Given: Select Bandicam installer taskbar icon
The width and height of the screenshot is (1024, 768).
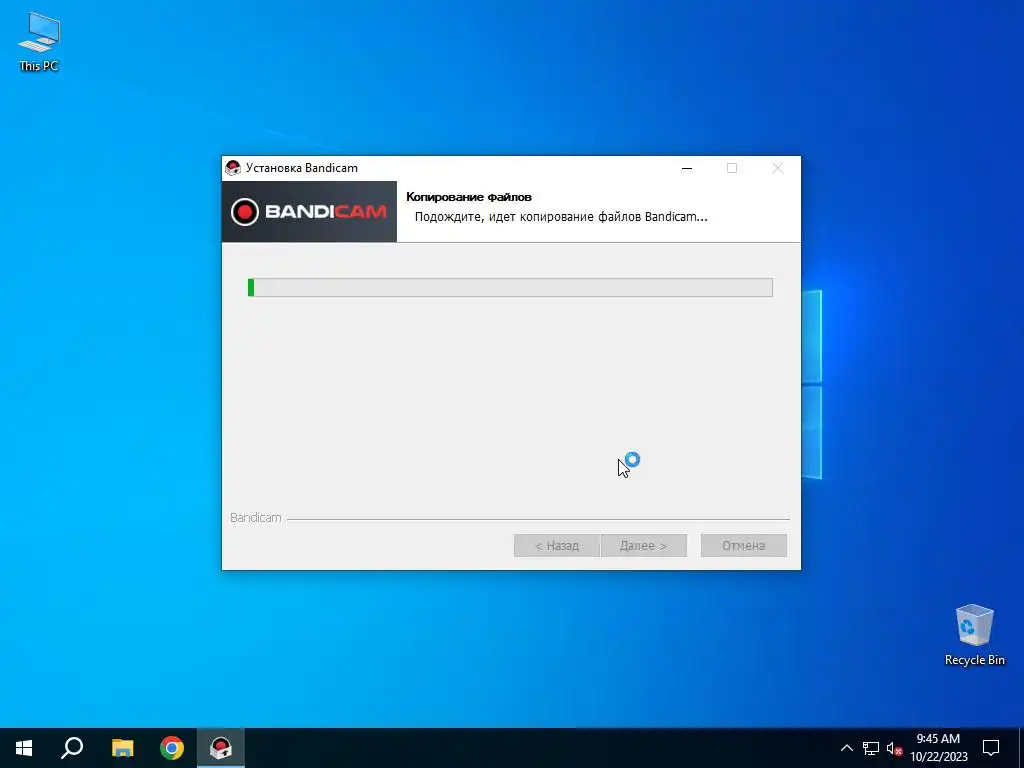Looking at the screenshot, I should [221, 748].
